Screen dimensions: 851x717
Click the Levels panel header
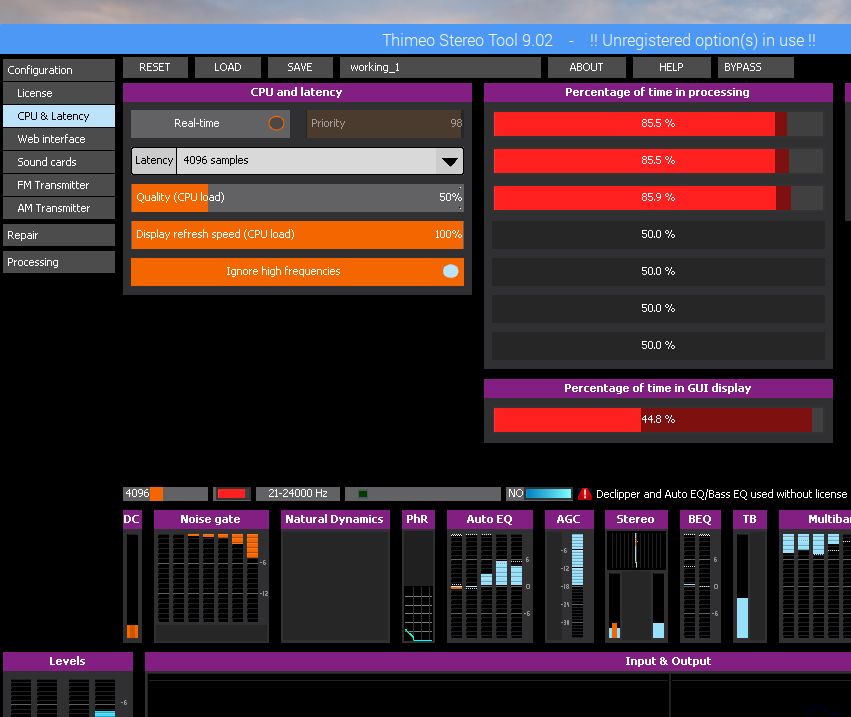68,661
